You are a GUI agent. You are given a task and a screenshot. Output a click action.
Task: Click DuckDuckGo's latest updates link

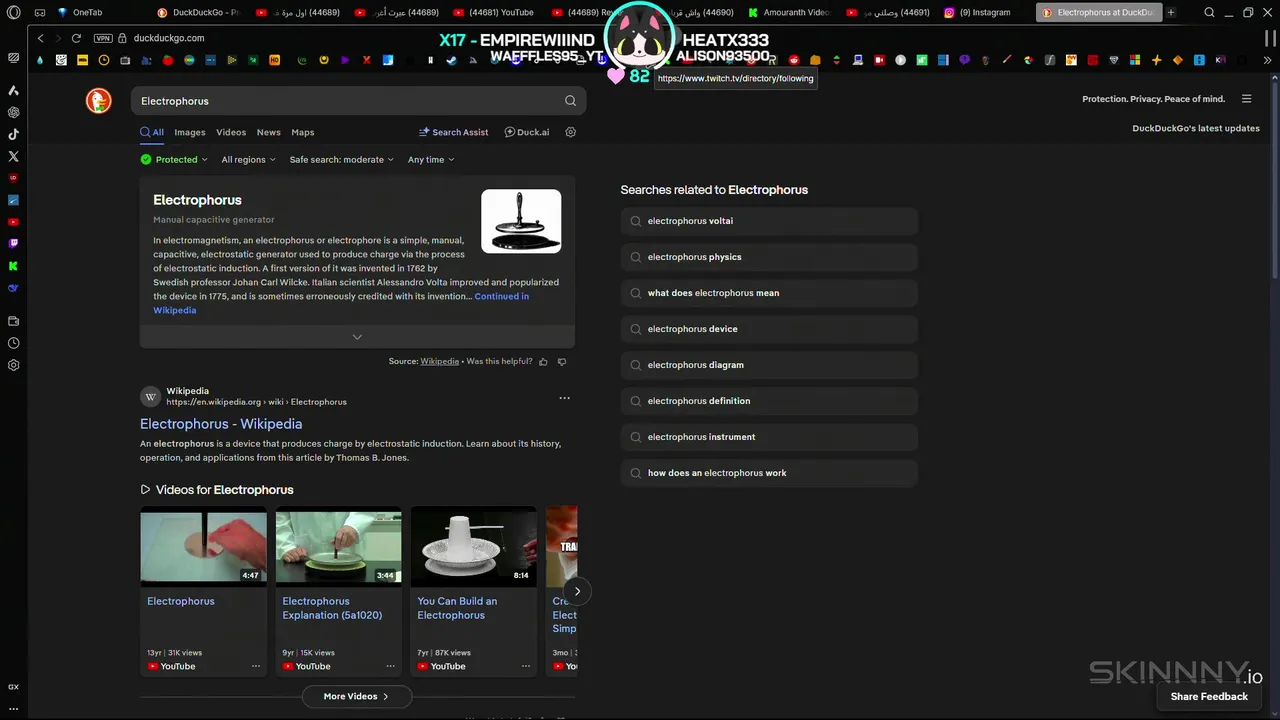1196,128
